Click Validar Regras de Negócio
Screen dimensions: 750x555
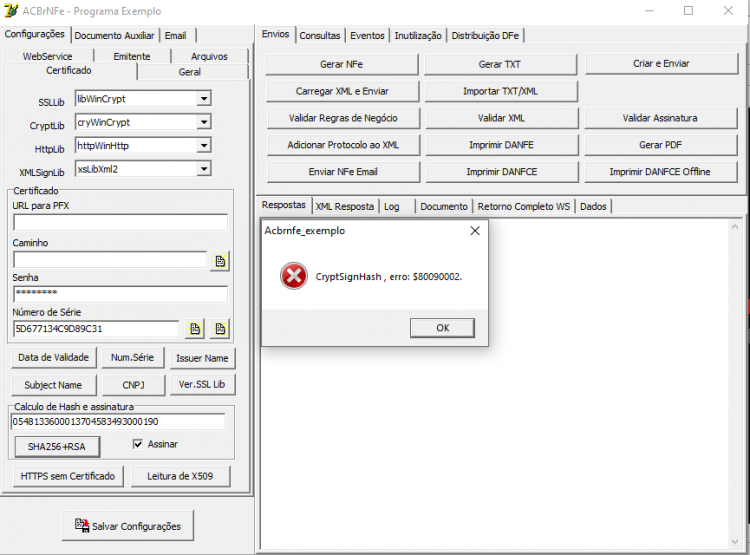point(343,118)
